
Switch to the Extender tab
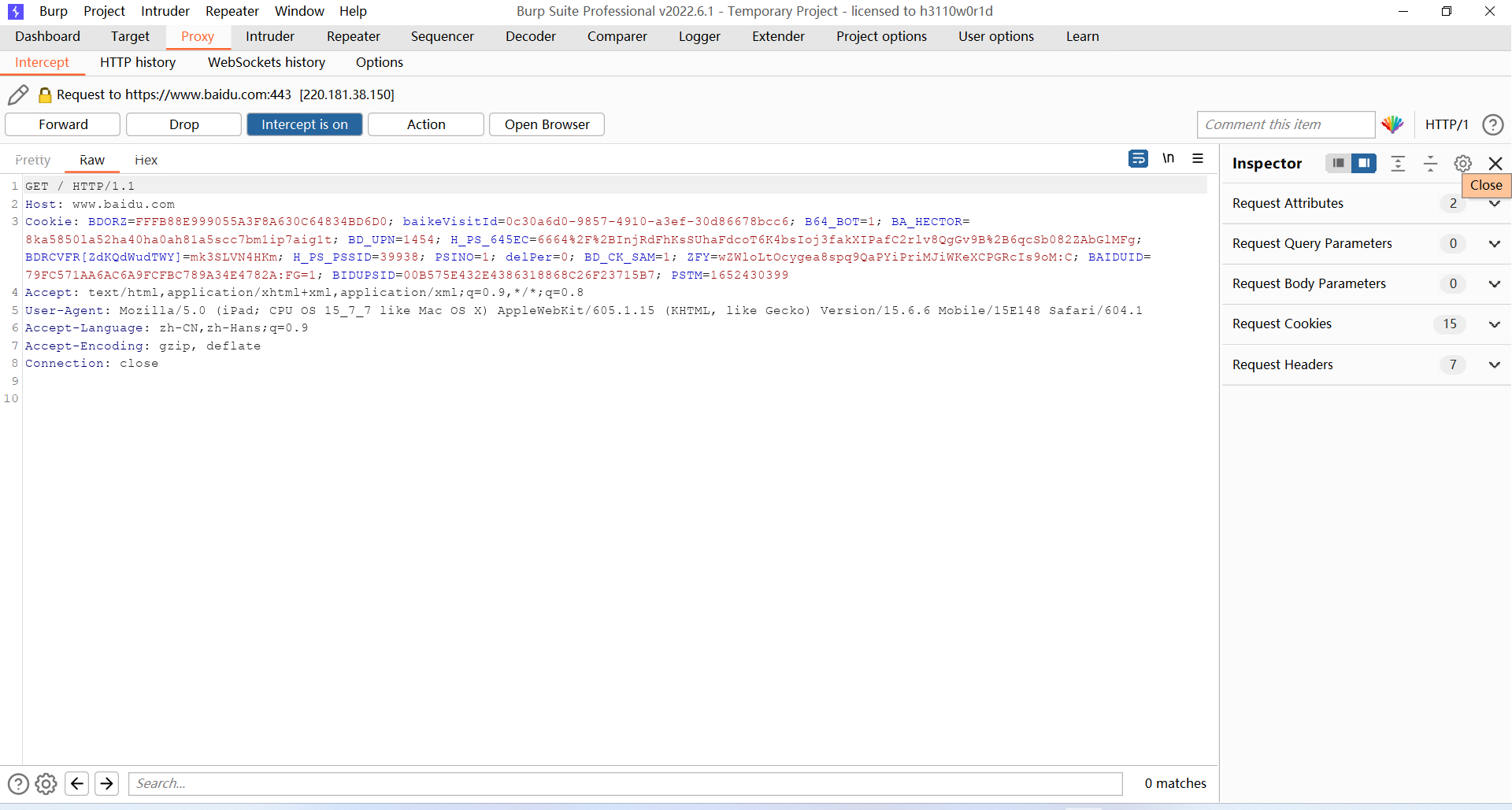tap(778, 36)
